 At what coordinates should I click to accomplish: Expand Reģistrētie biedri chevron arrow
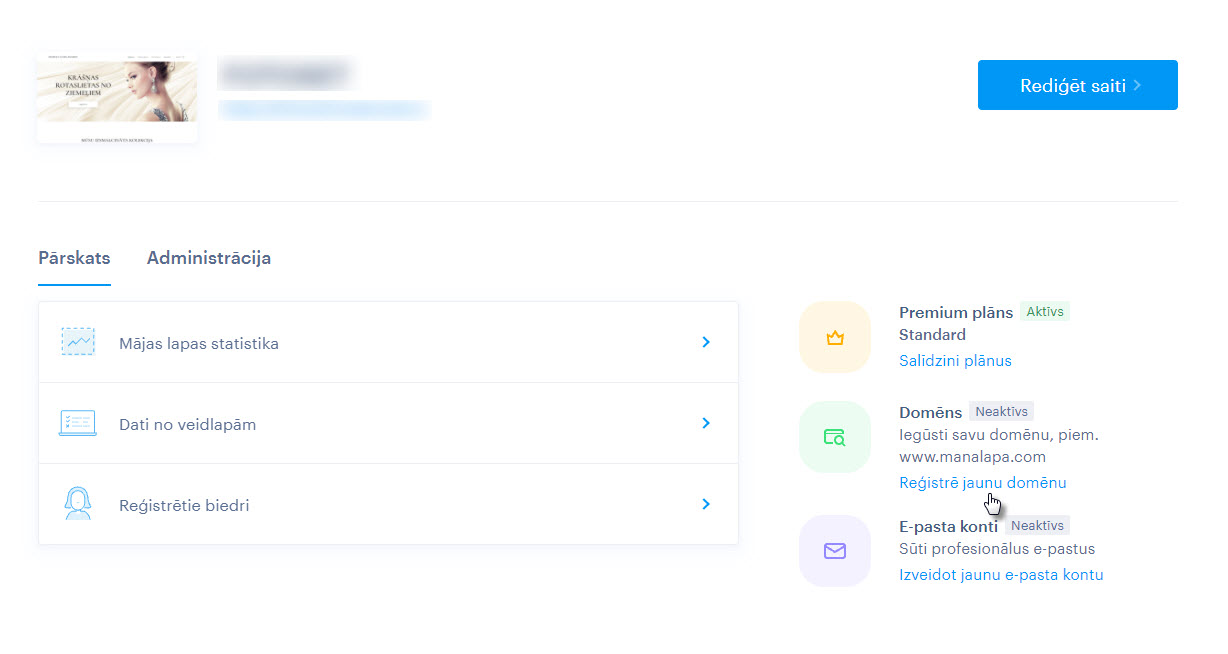click(x=706, y=504)
